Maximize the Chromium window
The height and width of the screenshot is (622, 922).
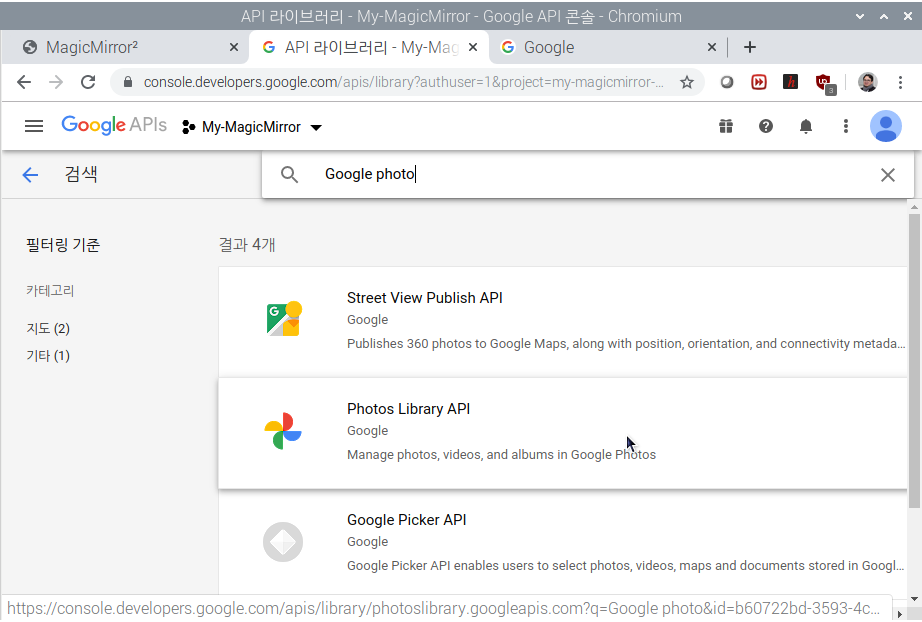point(884,16)
